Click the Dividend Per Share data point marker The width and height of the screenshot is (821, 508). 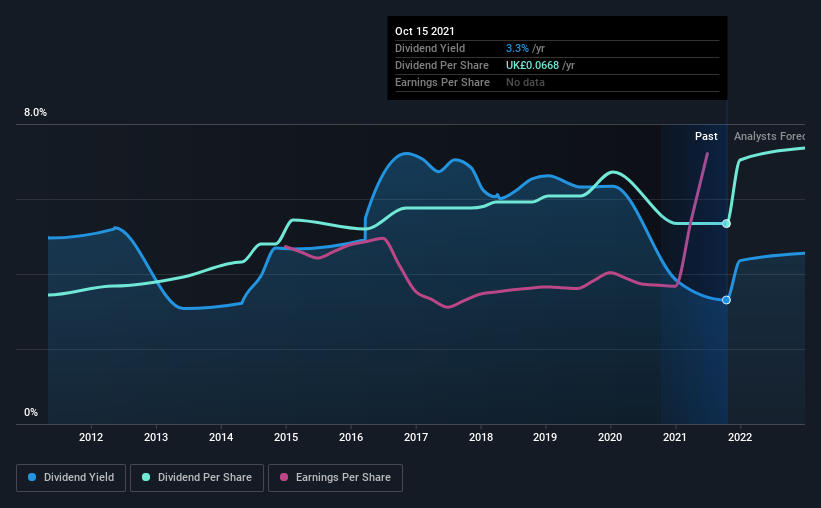726,224
